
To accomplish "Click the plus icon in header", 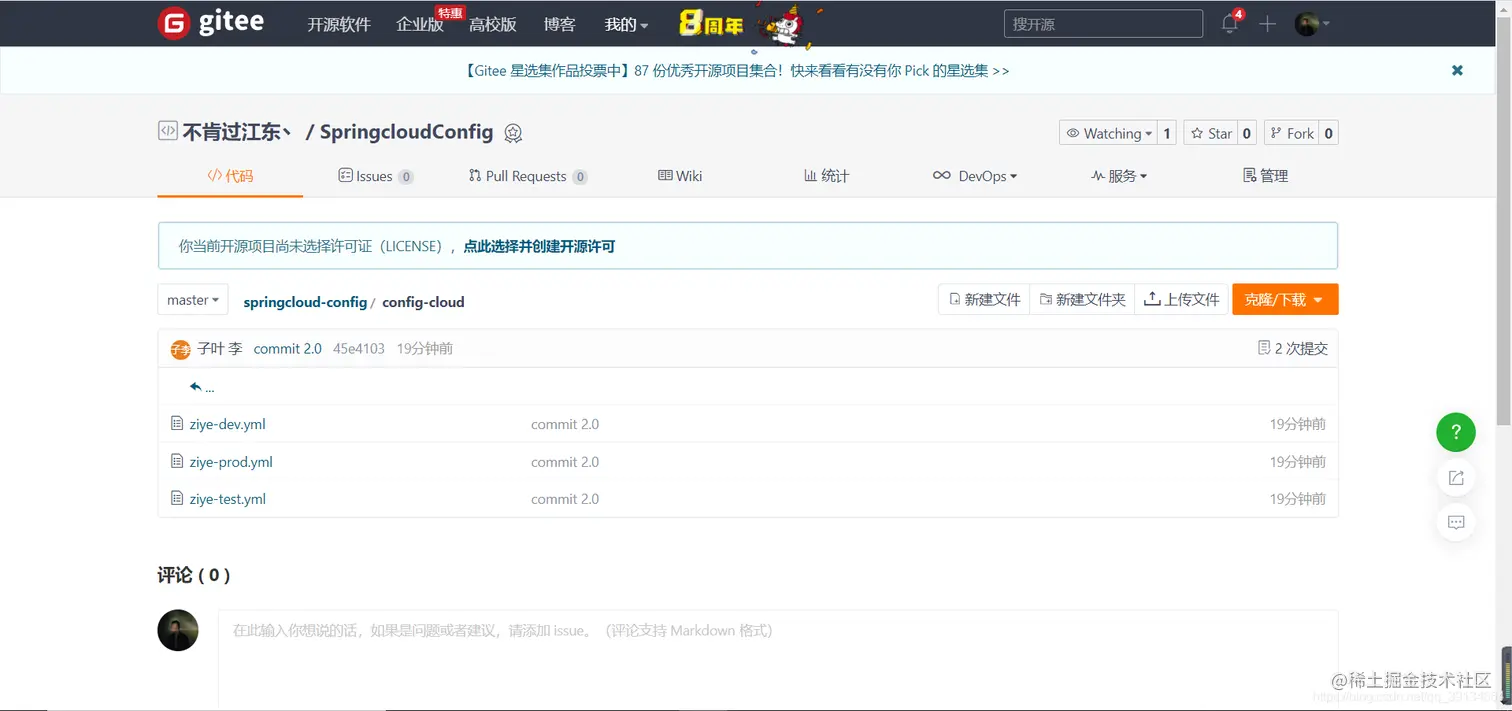I will pos(1267,24).
